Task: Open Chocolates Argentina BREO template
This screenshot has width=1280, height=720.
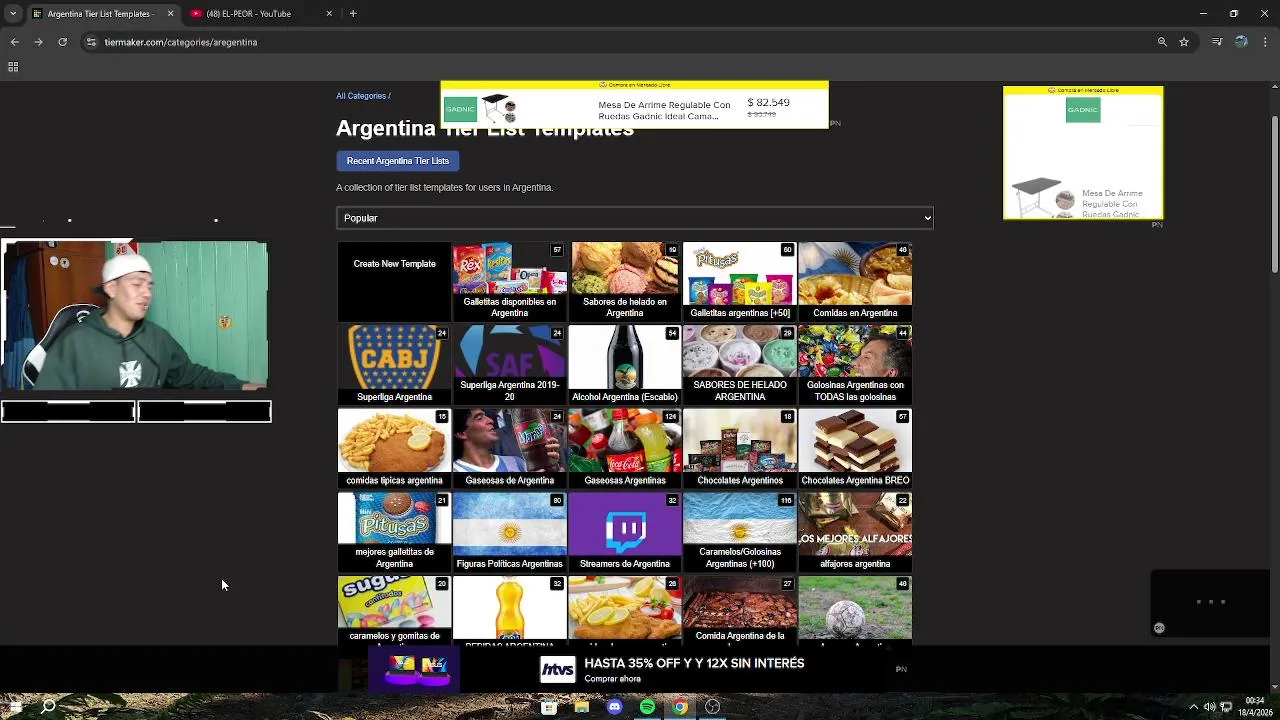Action: tap(855, 448)
